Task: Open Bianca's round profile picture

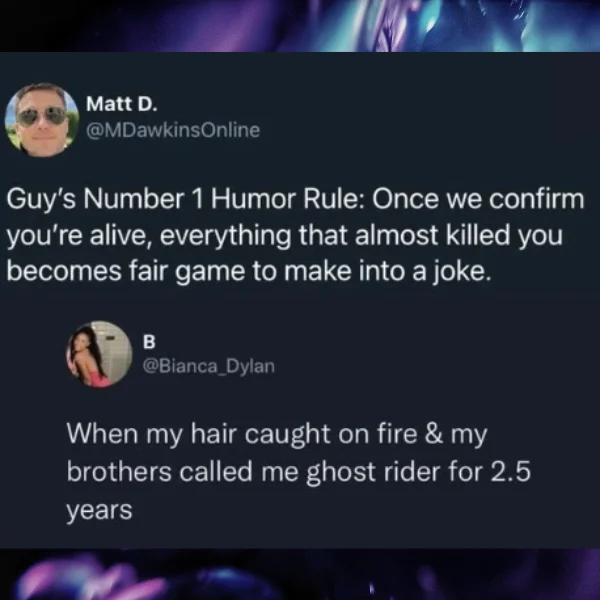Action: (x=99, y=354)
